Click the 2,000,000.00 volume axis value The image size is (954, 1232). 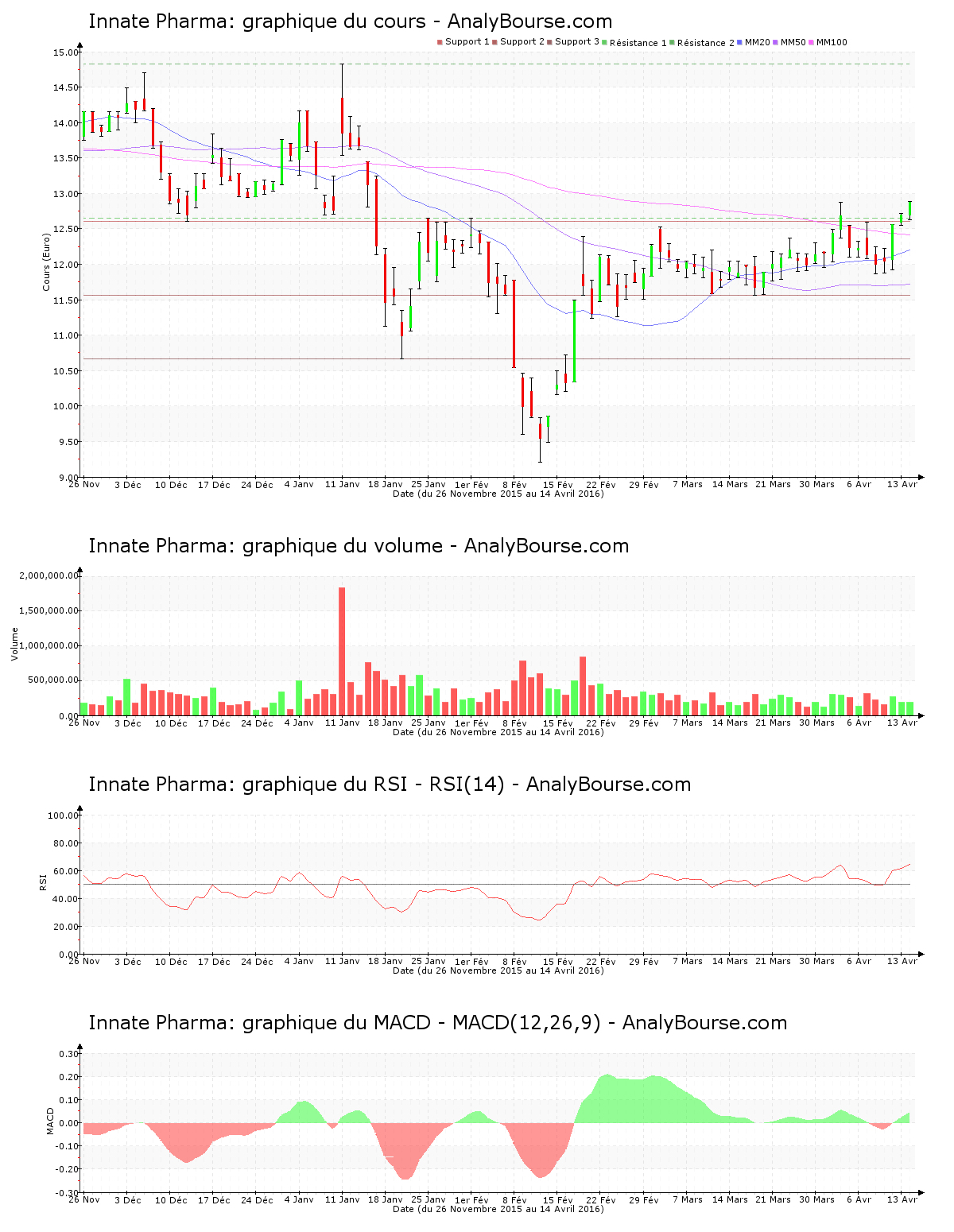48,575
